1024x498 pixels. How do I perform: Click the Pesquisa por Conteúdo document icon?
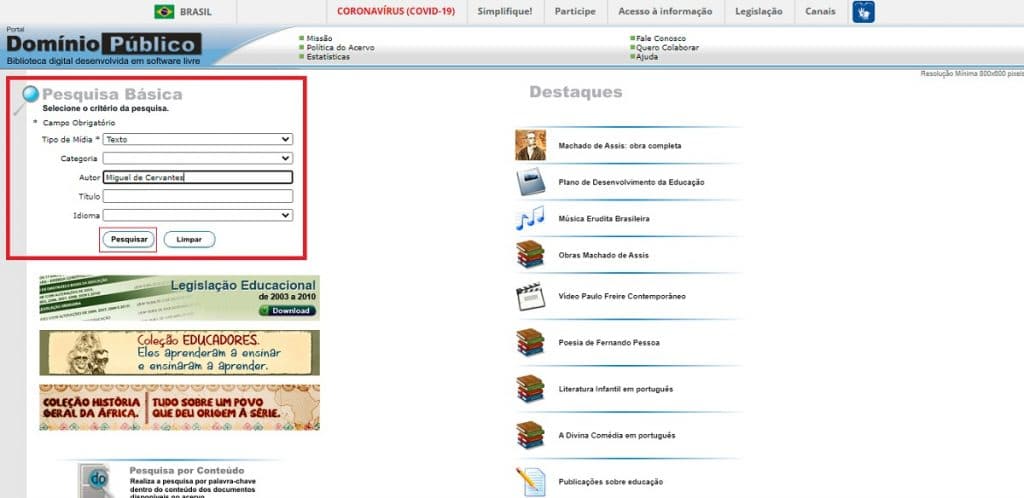95,481
